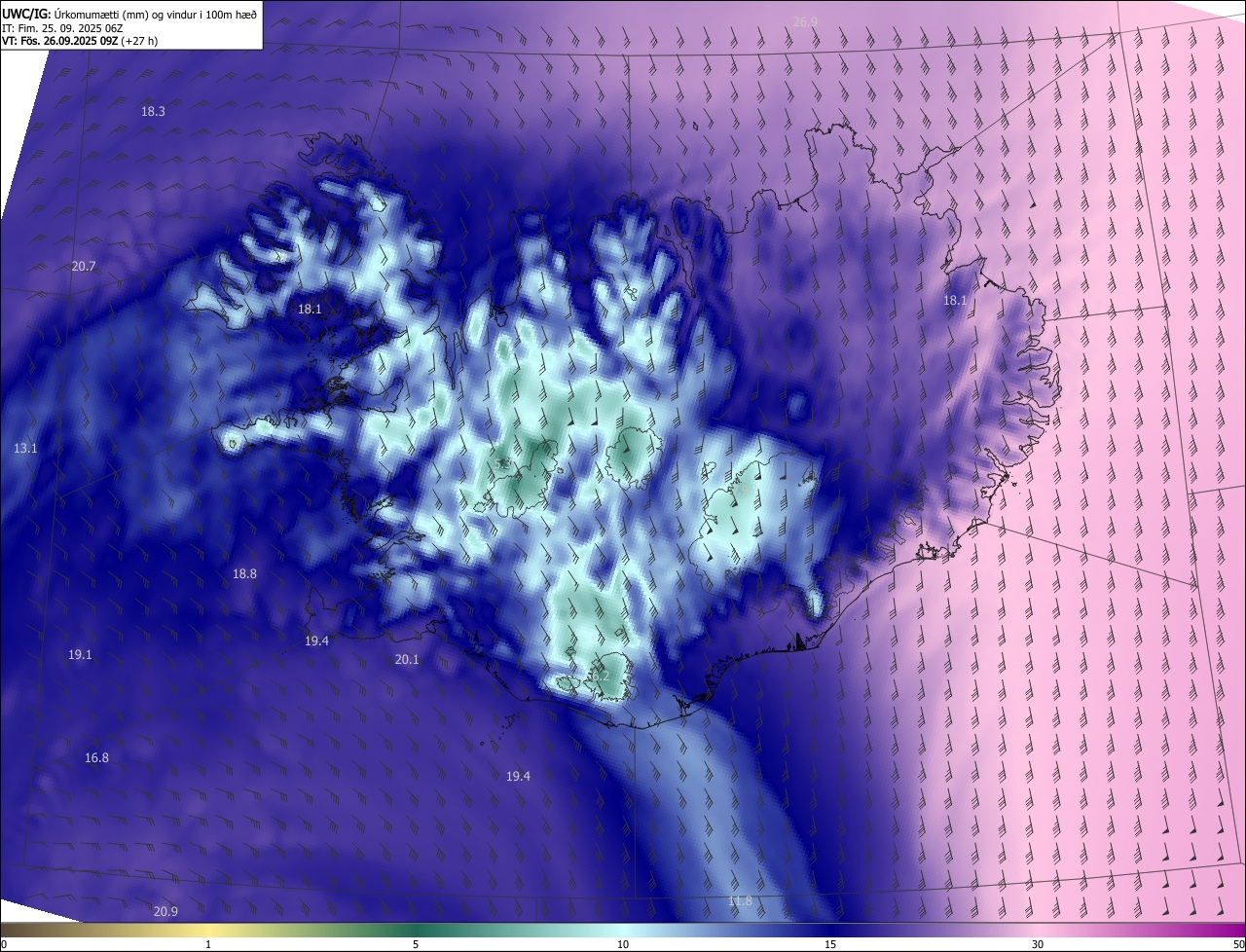Image resolution: width=1246 pixels, height=952 pixels.
Task: Pick the 20.1 value label on the map
Action: click(x=407, y=660)
